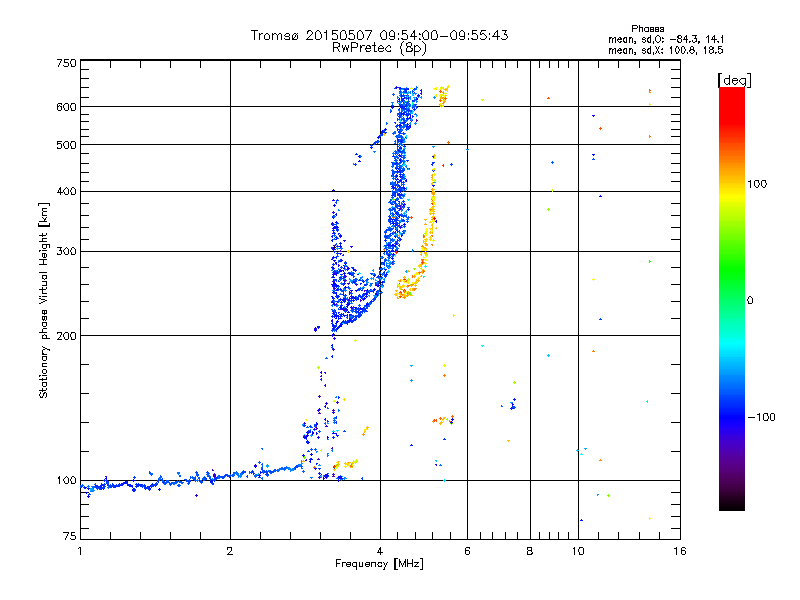Click the blue E-layer trace near 100 km

191,479
